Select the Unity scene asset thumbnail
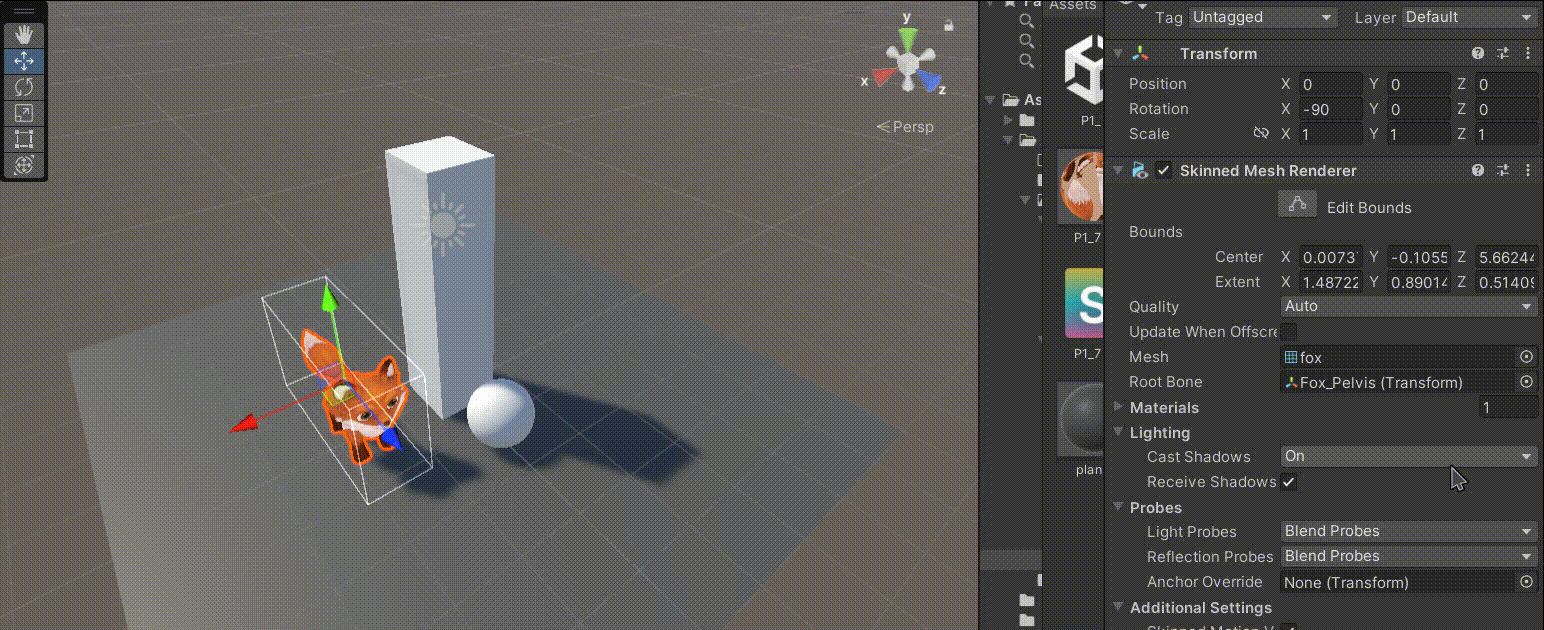This screenshot has width=1544, height=630. (1084, 68)
